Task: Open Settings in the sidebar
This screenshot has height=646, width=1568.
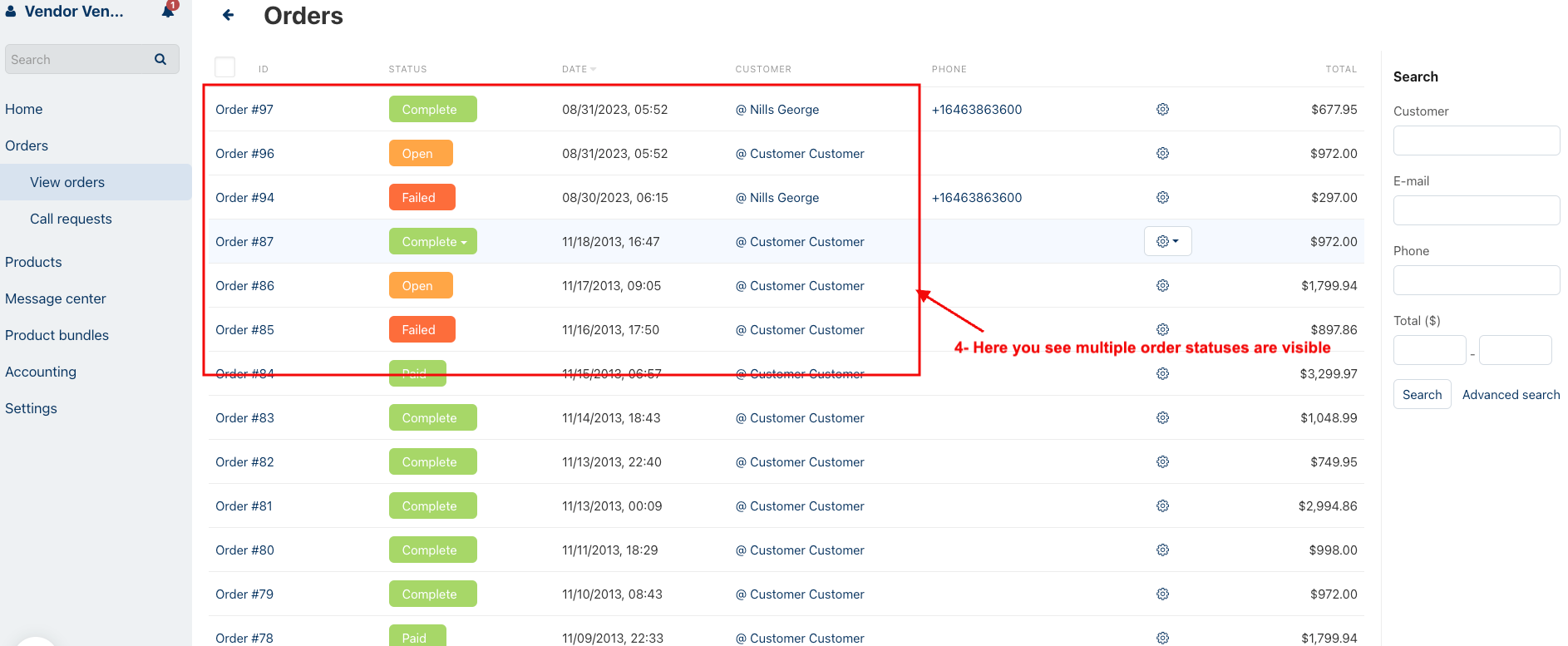Action: tap(31, 408)
